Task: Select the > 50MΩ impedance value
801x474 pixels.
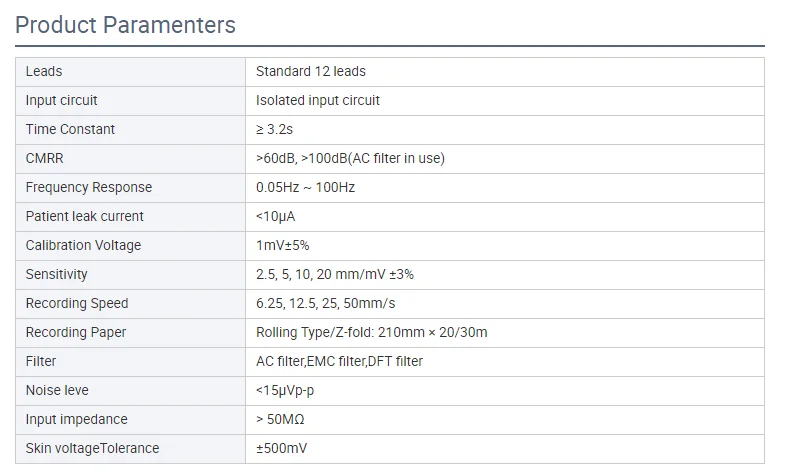Action: [x=283, y=419]
